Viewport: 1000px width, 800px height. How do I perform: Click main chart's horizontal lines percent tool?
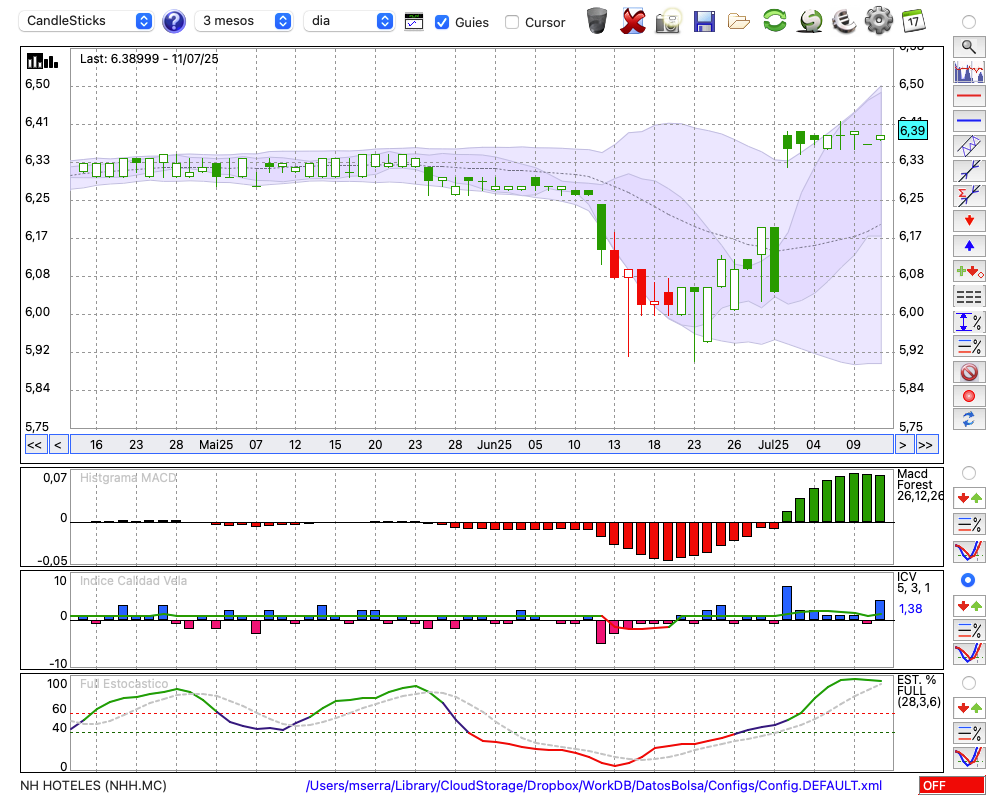click(x=969, y=346)
